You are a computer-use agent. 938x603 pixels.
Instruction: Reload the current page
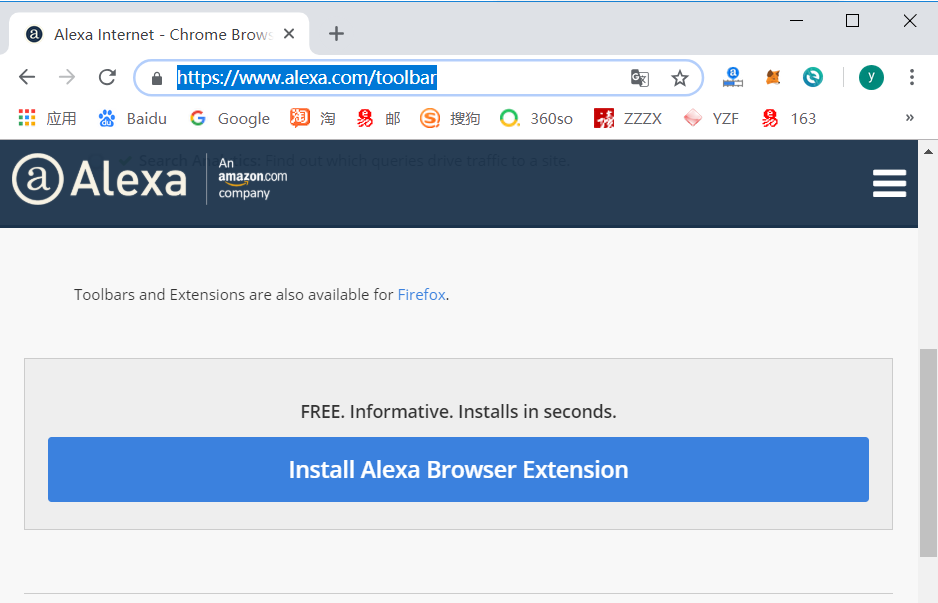point(107,77)
